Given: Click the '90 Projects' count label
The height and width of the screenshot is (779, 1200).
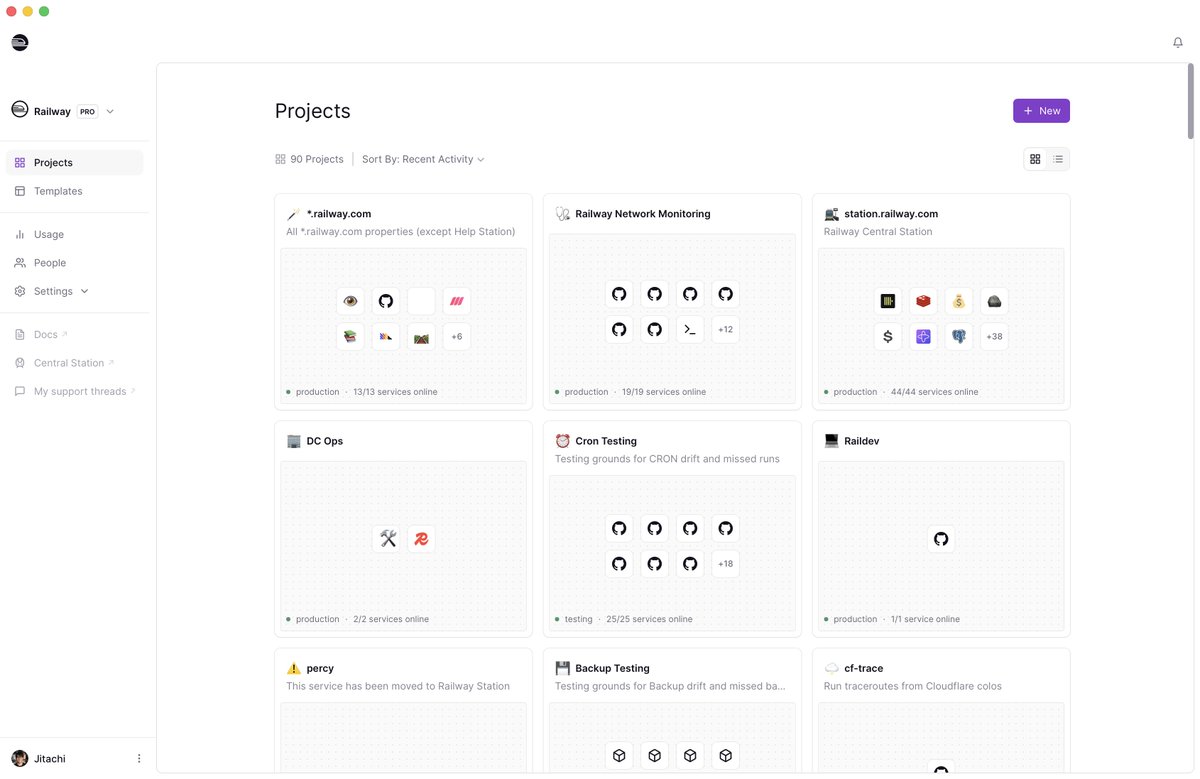Looking at the screenshot, I should pos(317,159).
